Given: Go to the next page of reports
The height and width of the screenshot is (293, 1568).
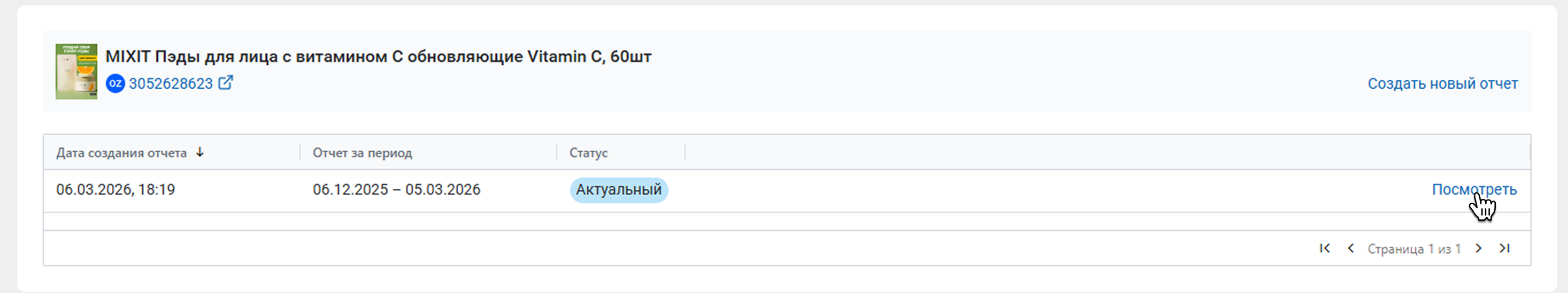Looking at the screenshot, I should (x=1479, y=249).
